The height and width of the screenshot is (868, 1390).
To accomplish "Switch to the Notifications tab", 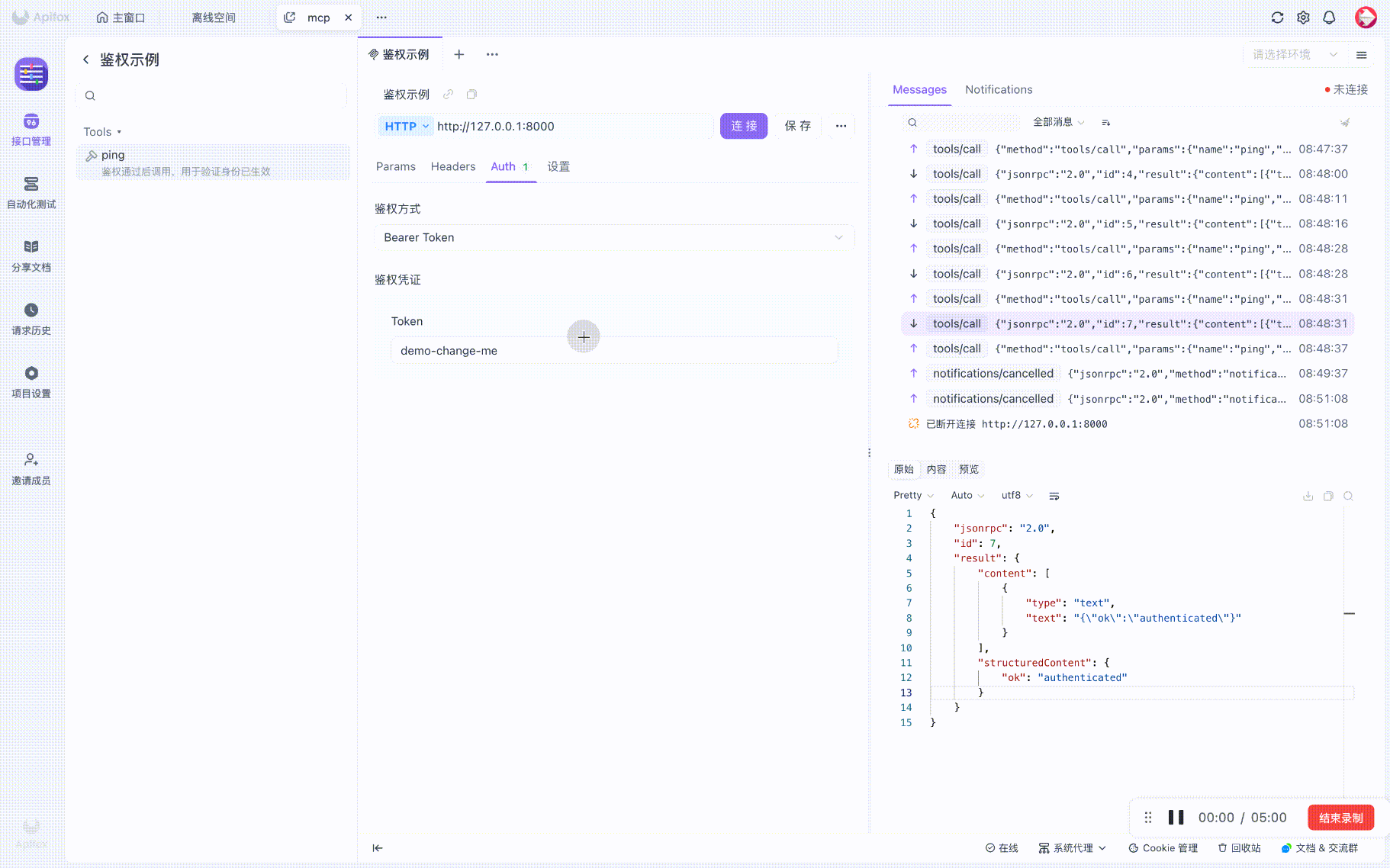I will [x=999, y=89].
